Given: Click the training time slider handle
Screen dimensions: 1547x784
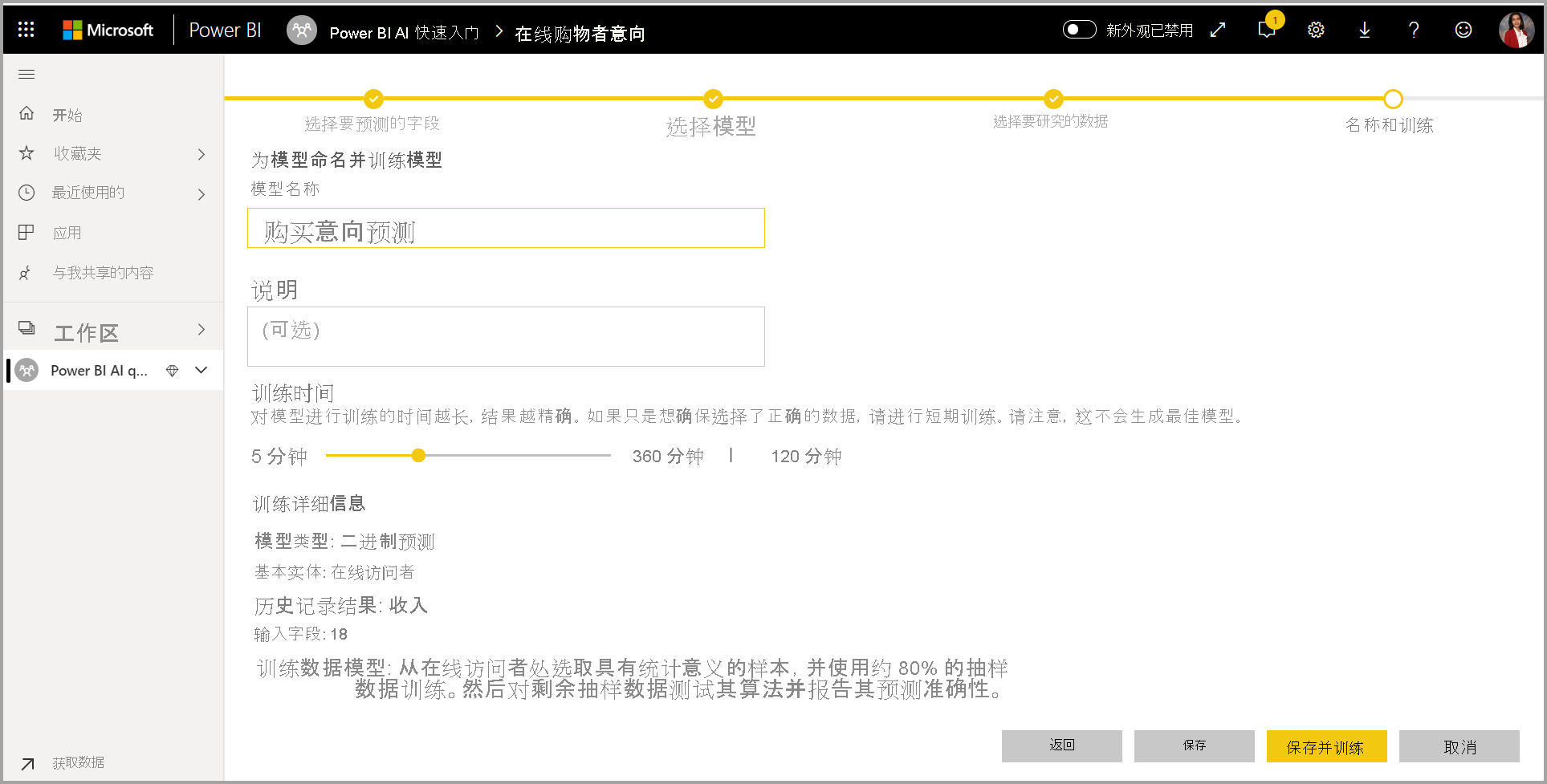Looking at the screenshot, I should pyautogui.click(x=418, y=455).
